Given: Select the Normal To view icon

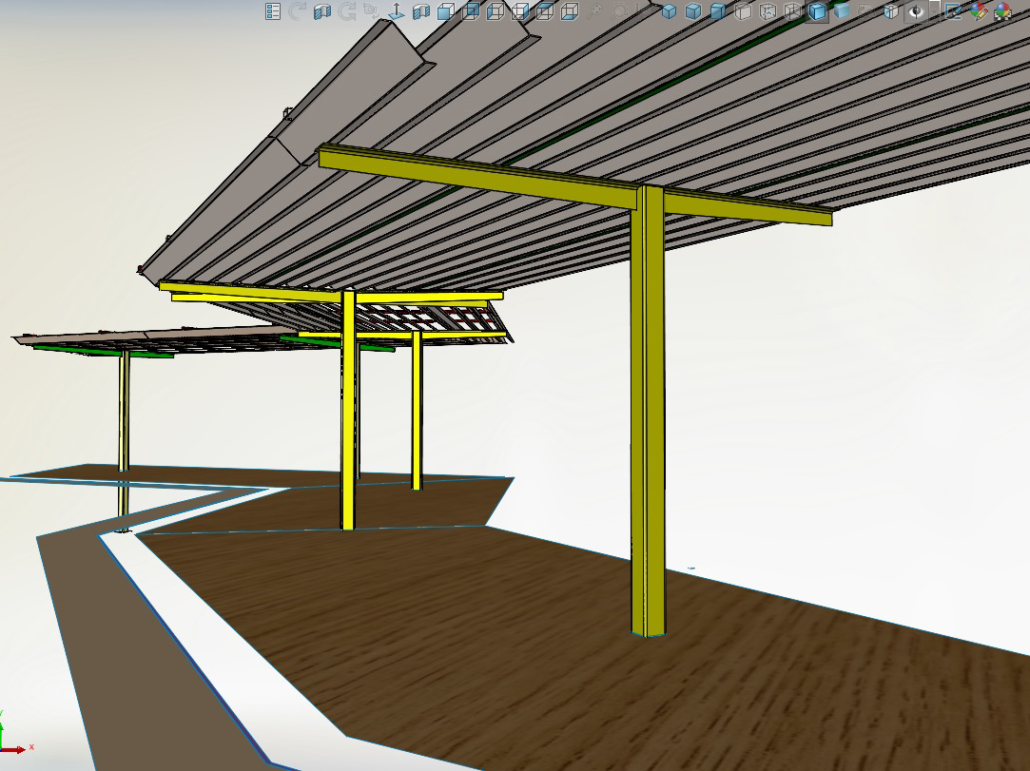Looking at the screenshot, I should (x=396, y=11).
